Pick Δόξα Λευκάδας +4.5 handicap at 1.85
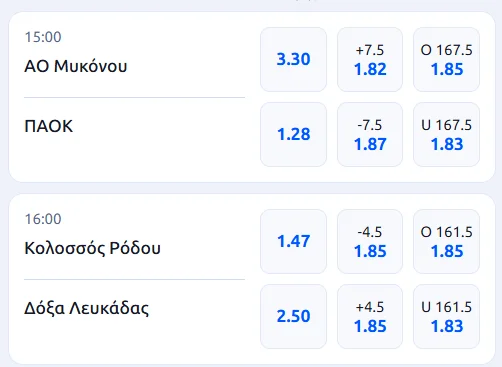The image size is (502, 367). pyautogui.click(x=370, y=316)
